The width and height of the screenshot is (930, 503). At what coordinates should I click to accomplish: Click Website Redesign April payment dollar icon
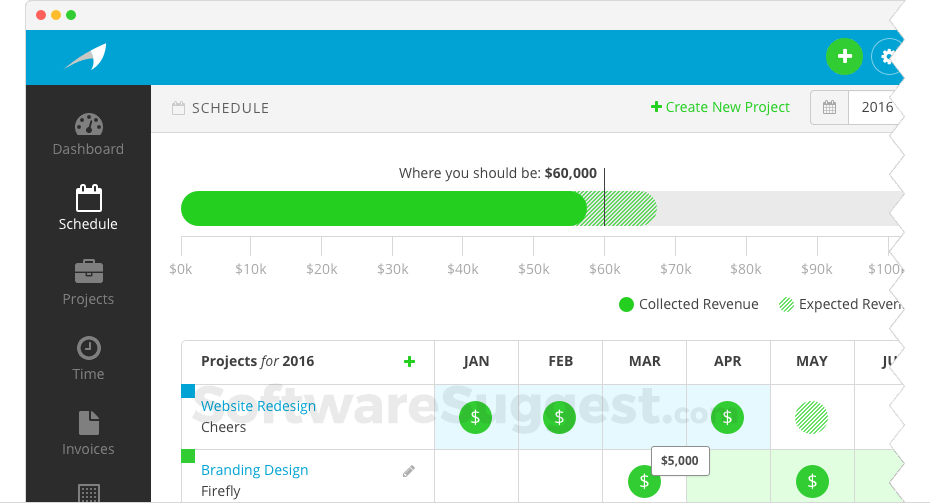coord(727,418)
